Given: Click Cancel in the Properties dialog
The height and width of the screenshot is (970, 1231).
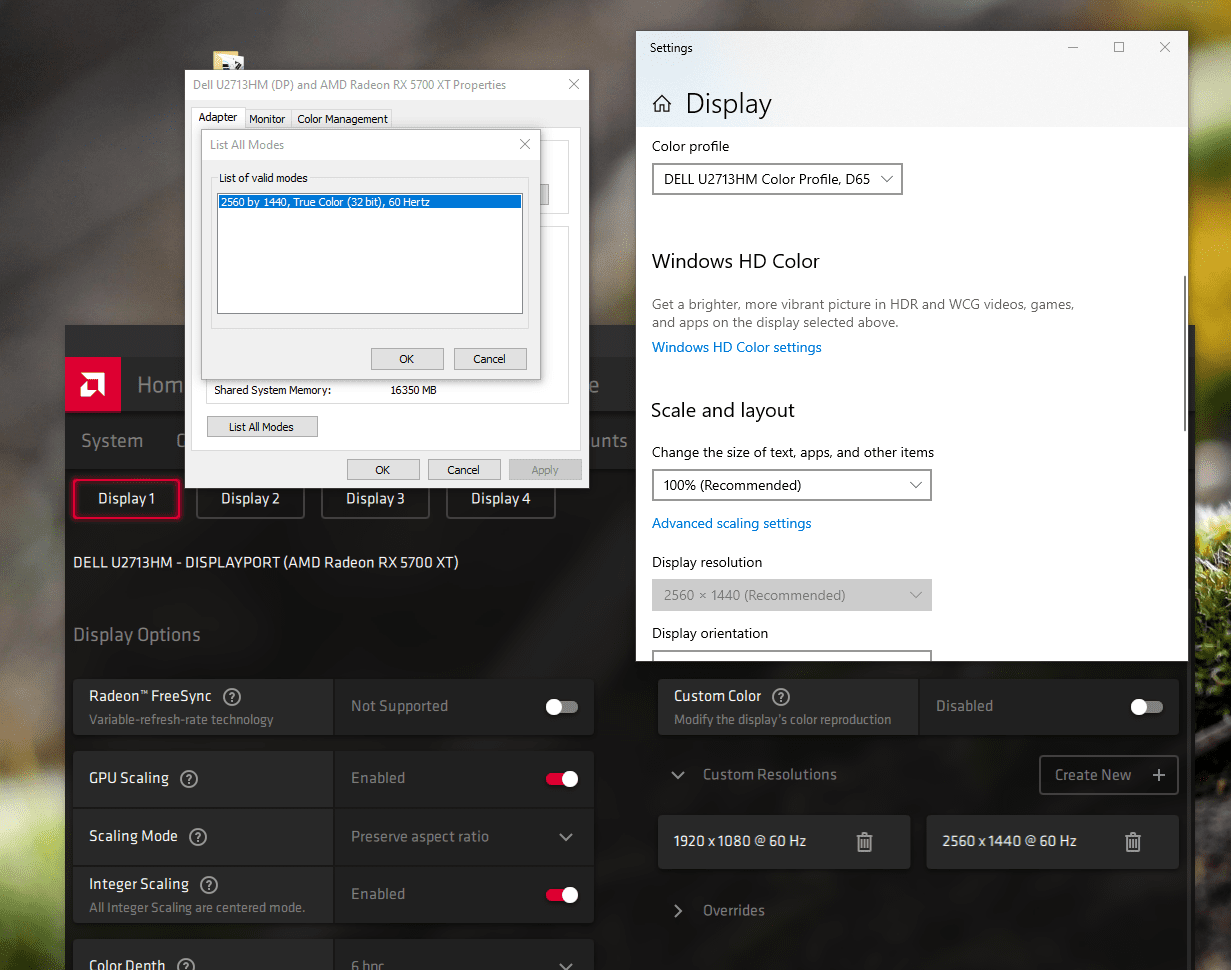Looking at the screenshot, I should click(x=464, y=470).
